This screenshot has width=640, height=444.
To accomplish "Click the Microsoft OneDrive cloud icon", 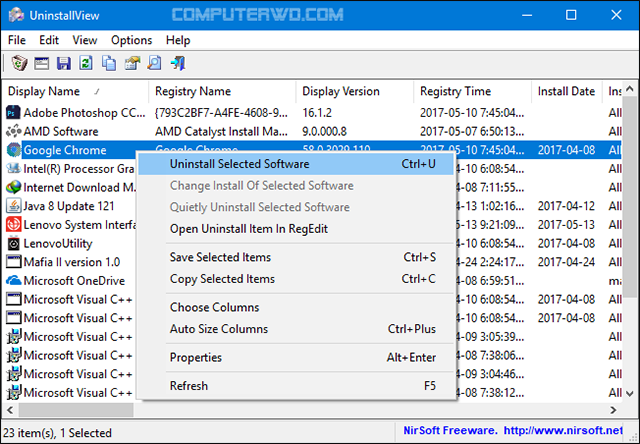I will pyautogui.click(x=13, y=281).
